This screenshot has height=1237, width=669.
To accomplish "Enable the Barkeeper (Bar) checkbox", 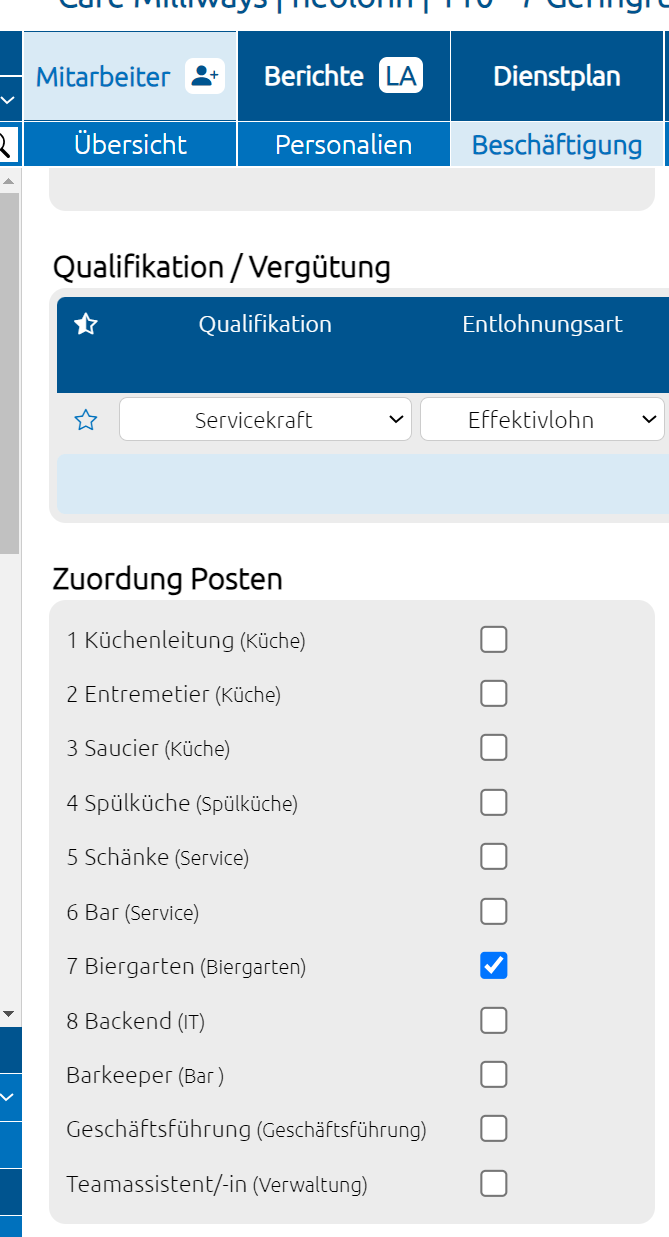I will (x=494, y=1074).
